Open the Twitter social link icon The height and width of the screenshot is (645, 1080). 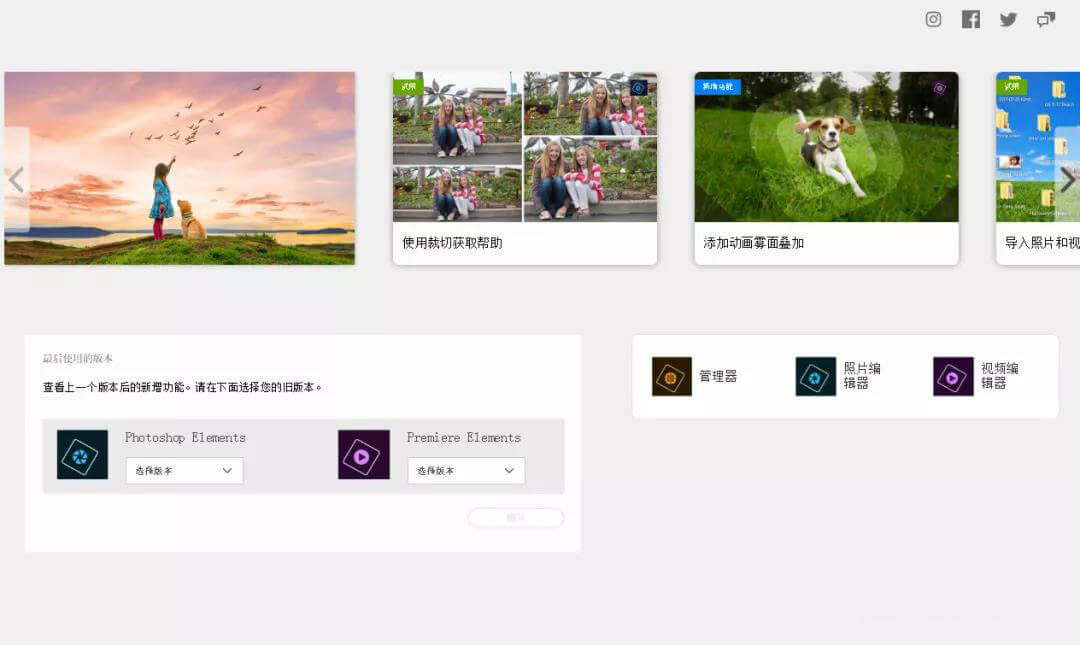click(x=1008, y=19)
